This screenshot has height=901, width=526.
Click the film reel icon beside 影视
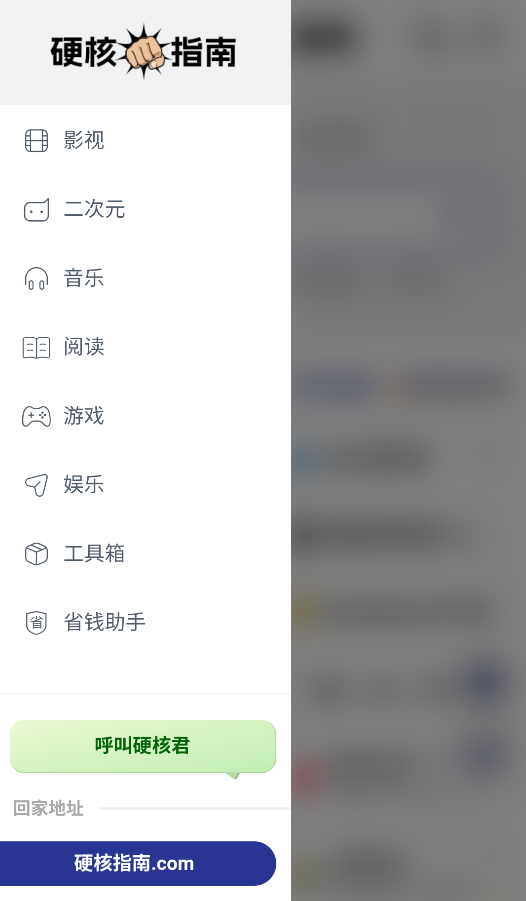(x=36, y=141)
